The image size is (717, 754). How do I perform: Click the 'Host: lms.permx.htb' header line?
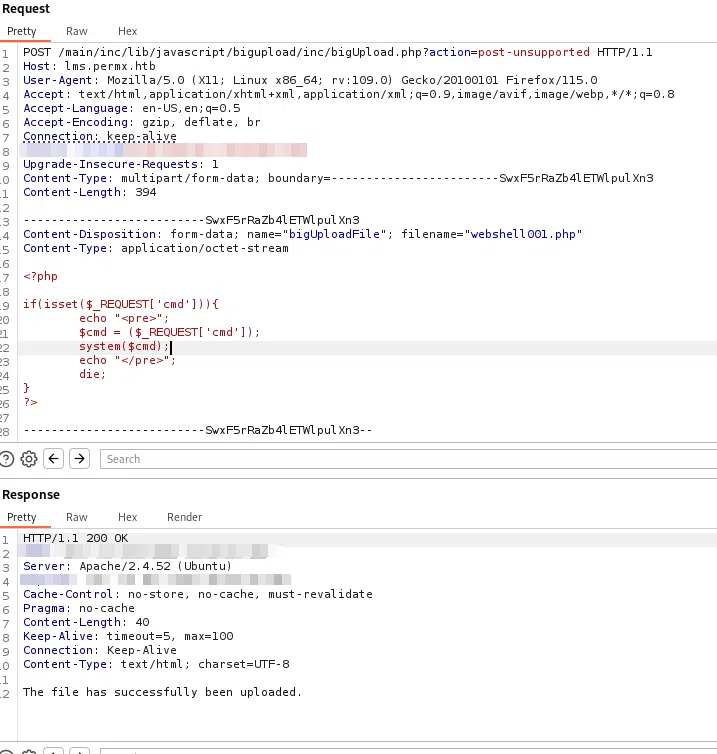(89, 66)
